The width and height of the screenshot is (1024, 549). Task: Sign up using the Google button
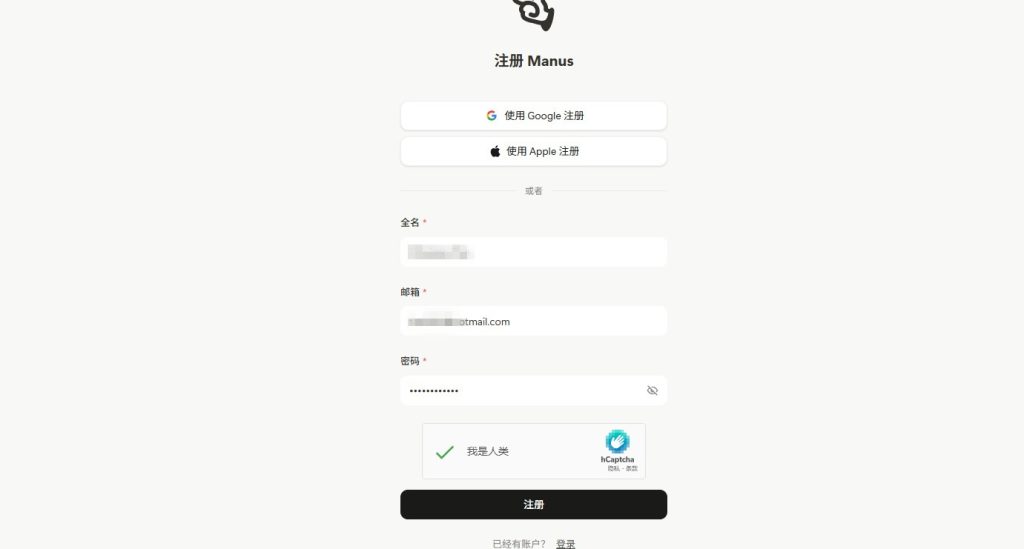(534, 116)
